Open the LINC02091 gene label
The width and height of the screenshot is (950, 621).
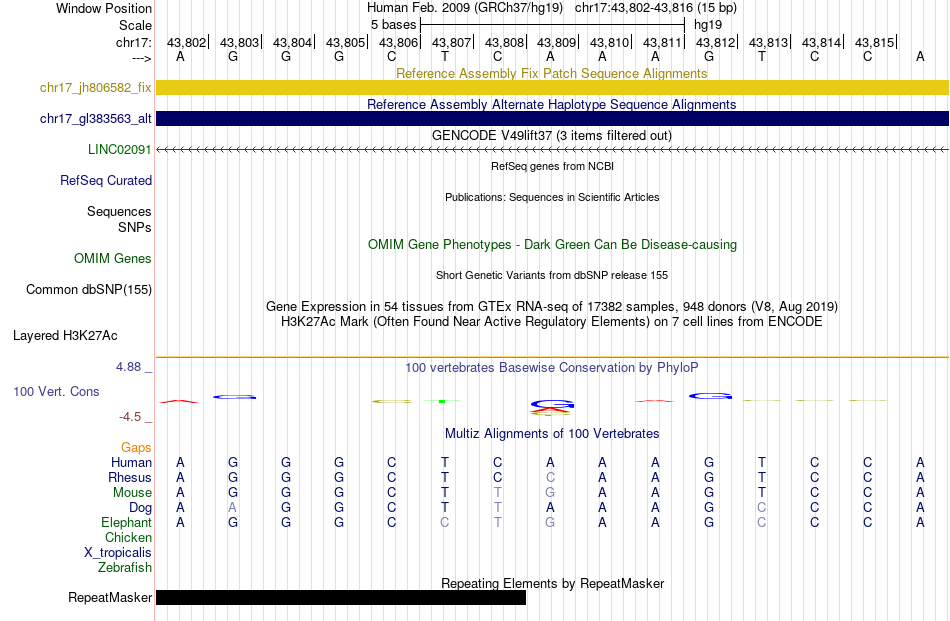click(x=119, y=150)
